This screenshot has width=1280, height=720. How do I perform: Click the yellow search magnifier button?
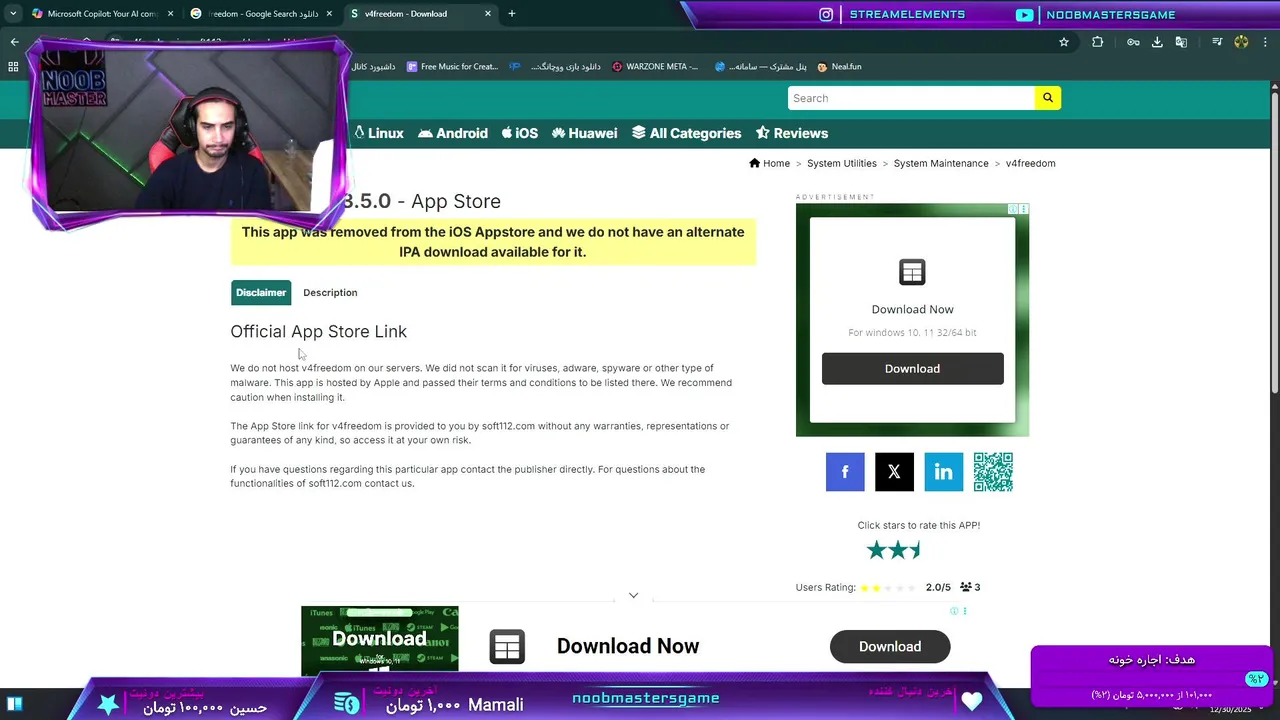point(1048,98)
